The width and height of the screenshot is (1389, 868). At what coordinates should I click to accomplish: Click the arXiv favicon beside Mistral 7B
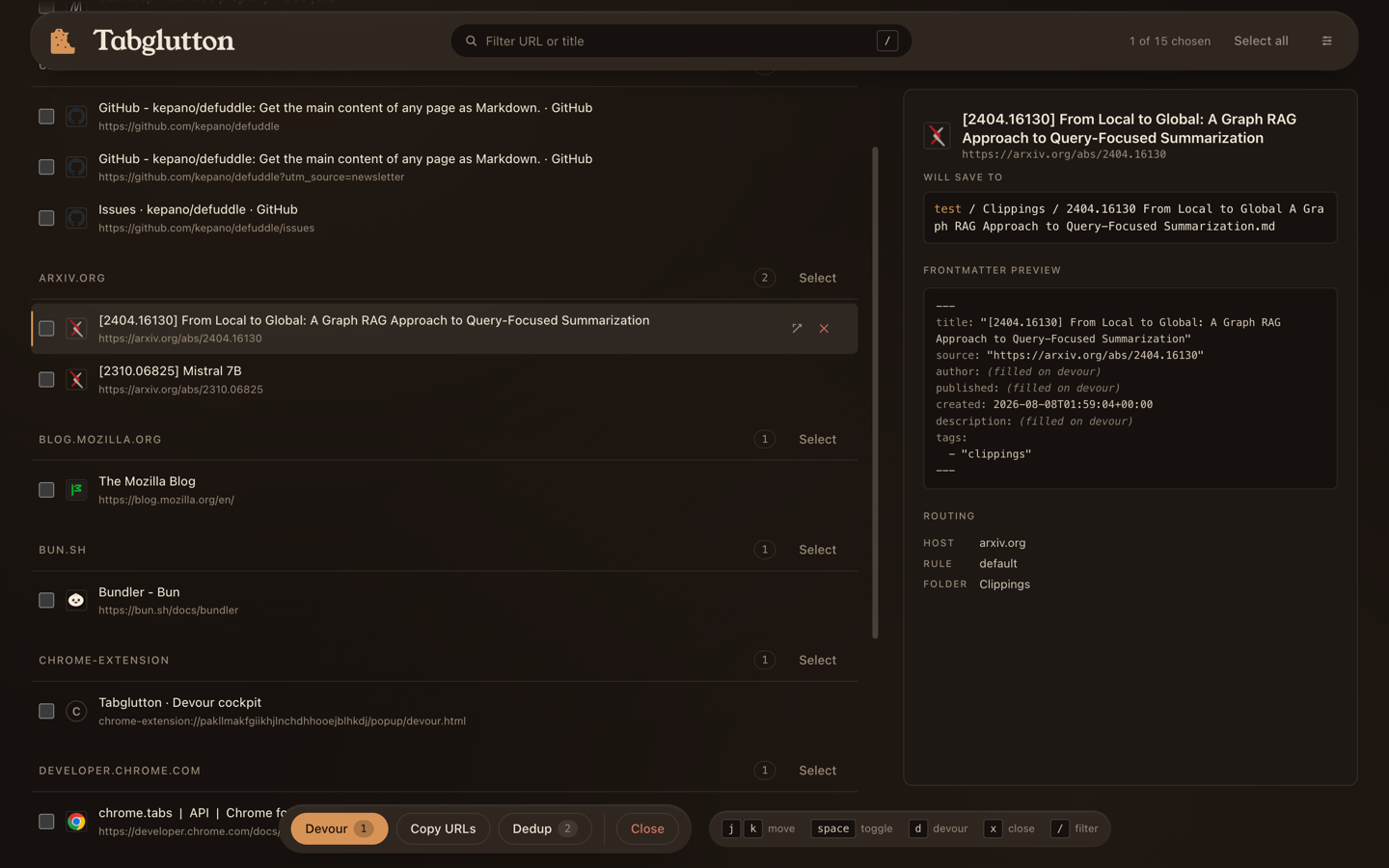pos(76,380)
